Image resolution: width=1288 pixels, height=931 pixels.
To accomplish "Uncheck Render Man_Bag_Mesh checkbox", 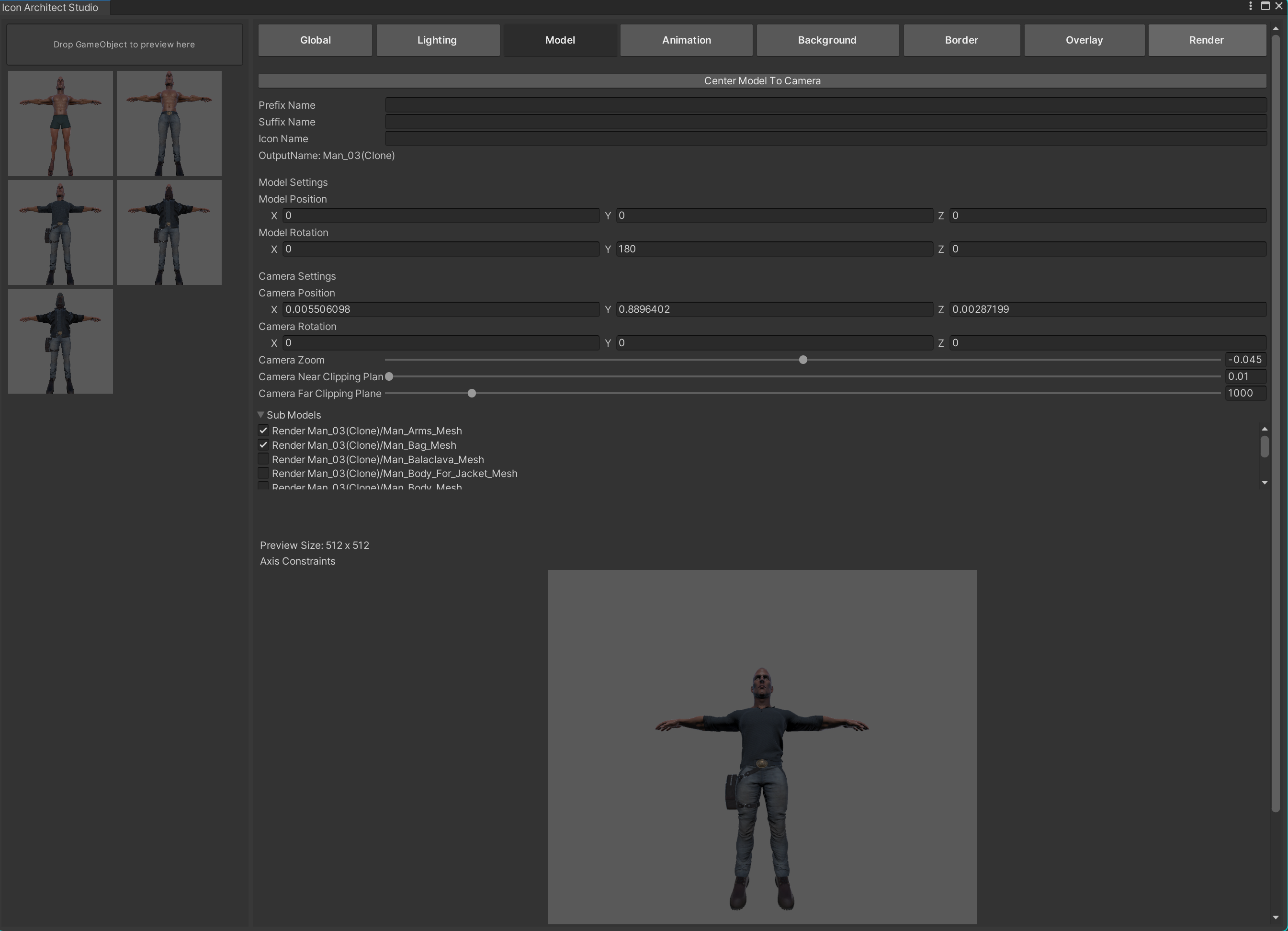I will (263, 445).
